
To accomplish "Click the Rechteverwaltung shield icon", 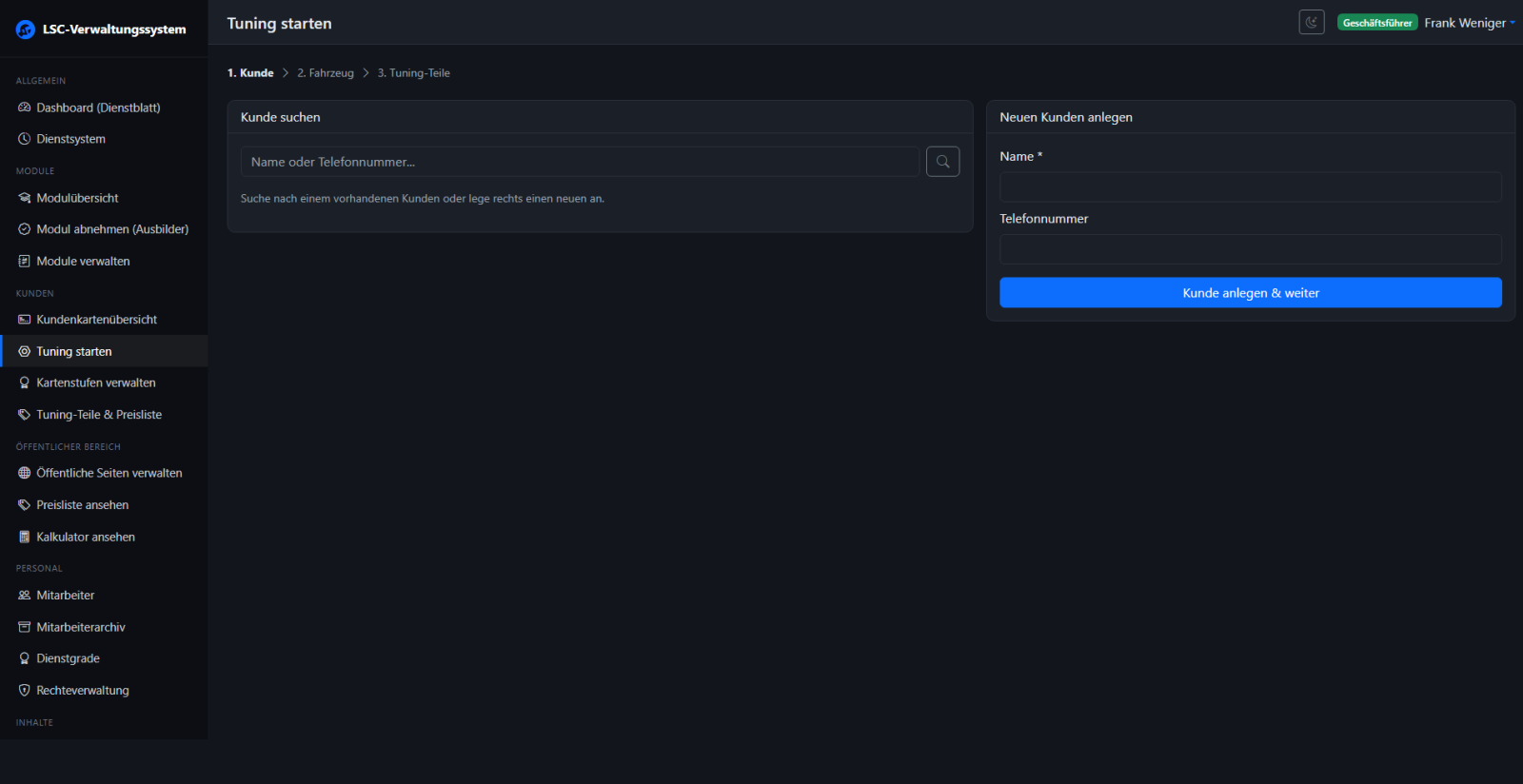I will [25, 691].
